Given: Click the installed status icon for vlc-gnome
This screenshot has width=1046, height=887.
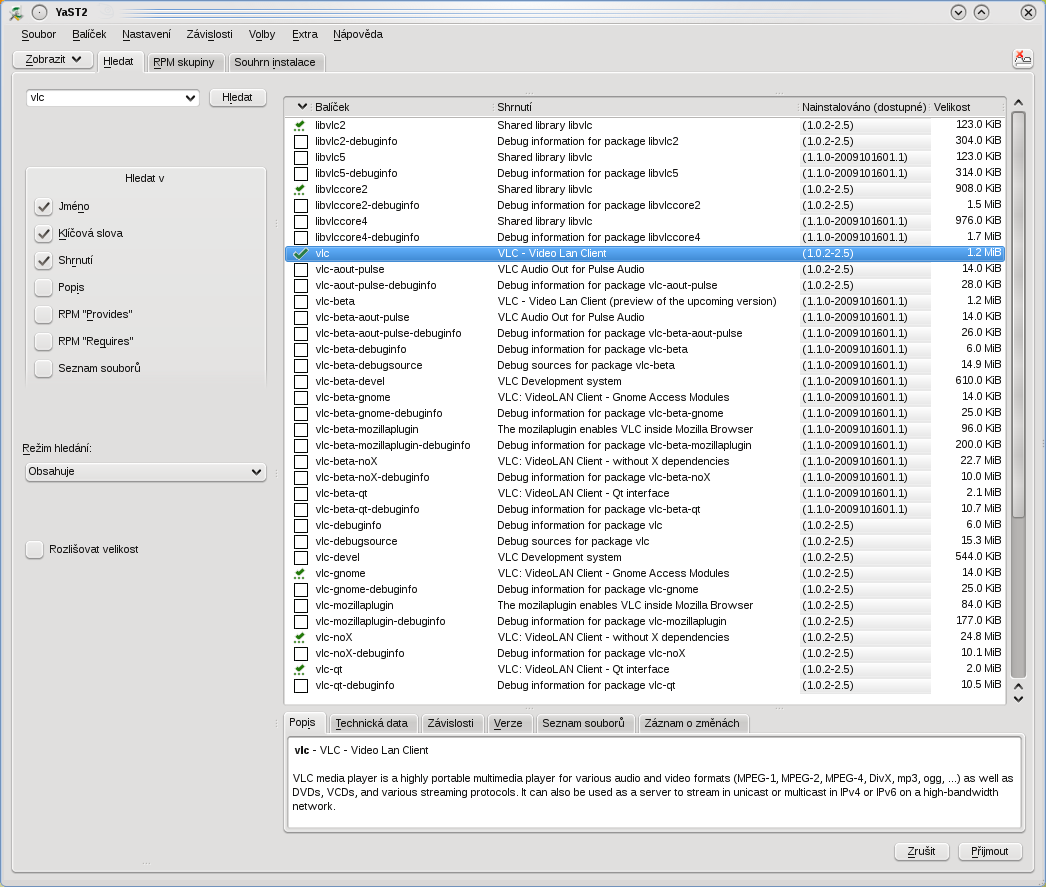Looking at the screenshot, I should [x=300, y=574].
